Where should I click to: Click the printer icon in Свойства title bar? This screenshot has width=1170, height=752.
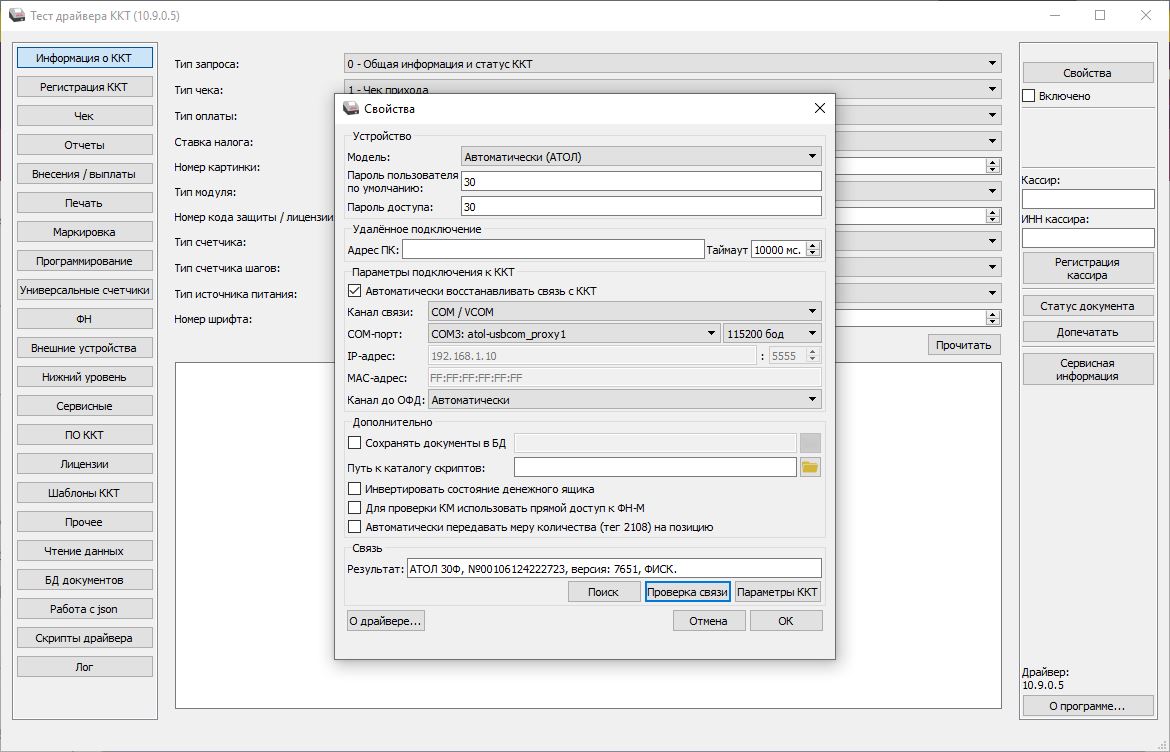coord(351,108)
